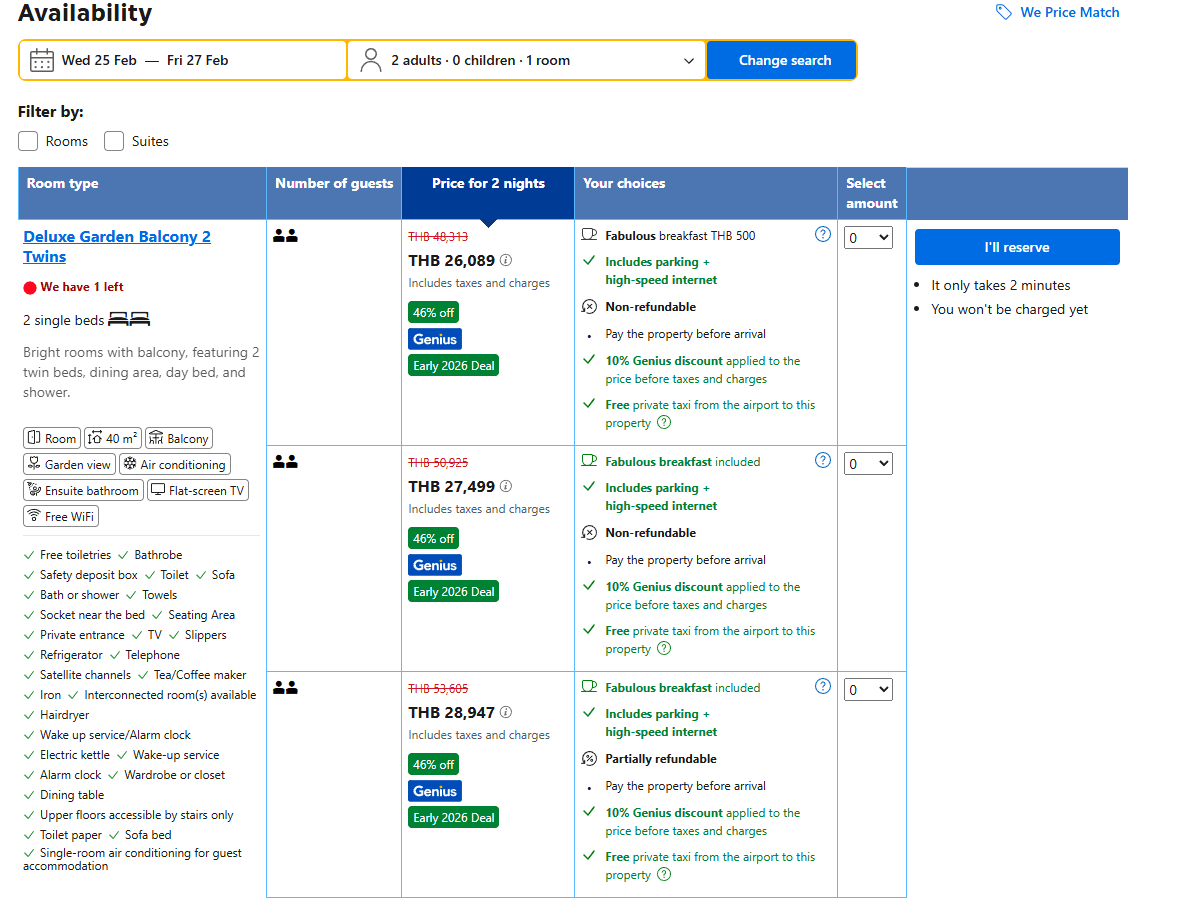Click the price tag icon next to We Price Match
Image resolution: width=1184 pixels, height=898 pixels.
[x=1002, y=12]
